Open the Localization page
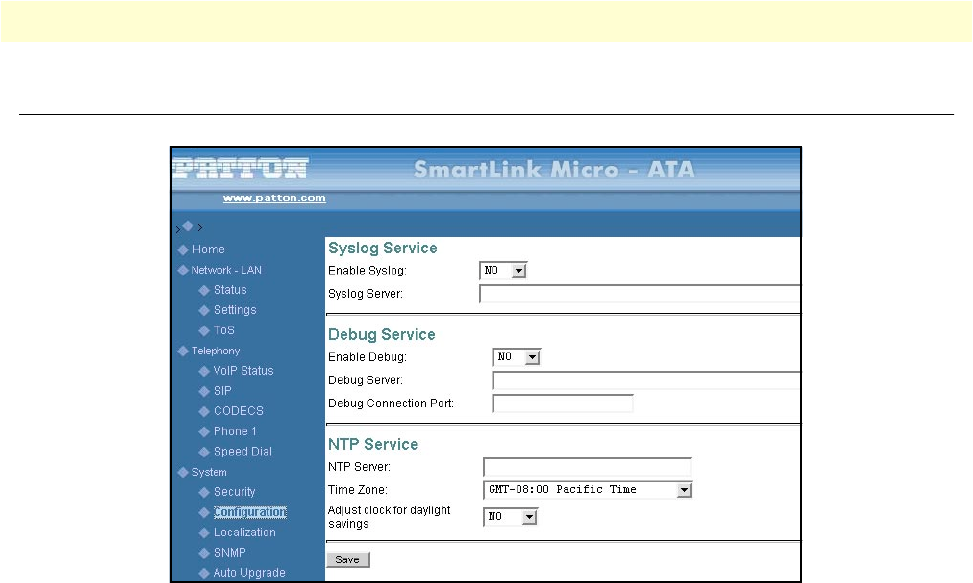 (x=244, y=533)
